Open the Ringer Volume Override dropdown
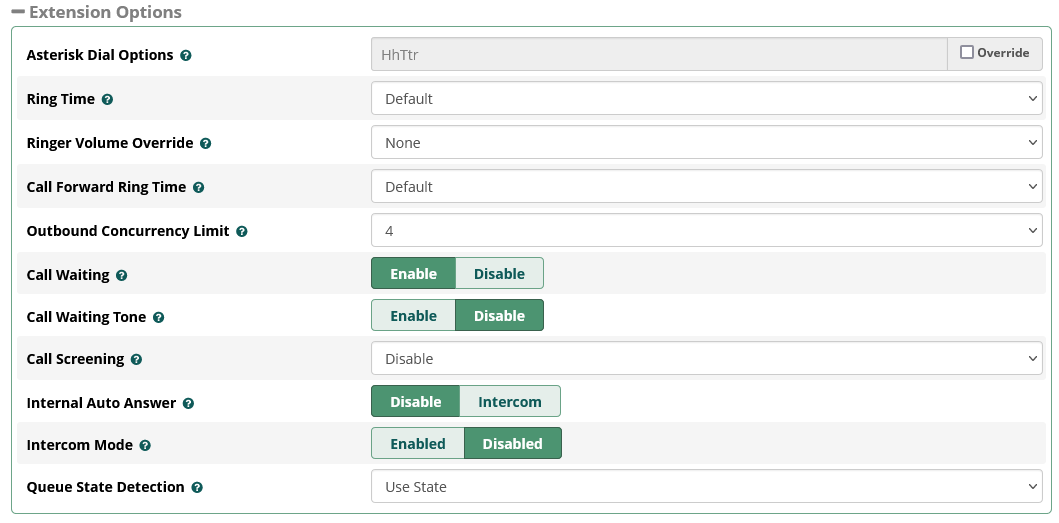This screenshot has height=523, width=1059. tap(706, 143)
